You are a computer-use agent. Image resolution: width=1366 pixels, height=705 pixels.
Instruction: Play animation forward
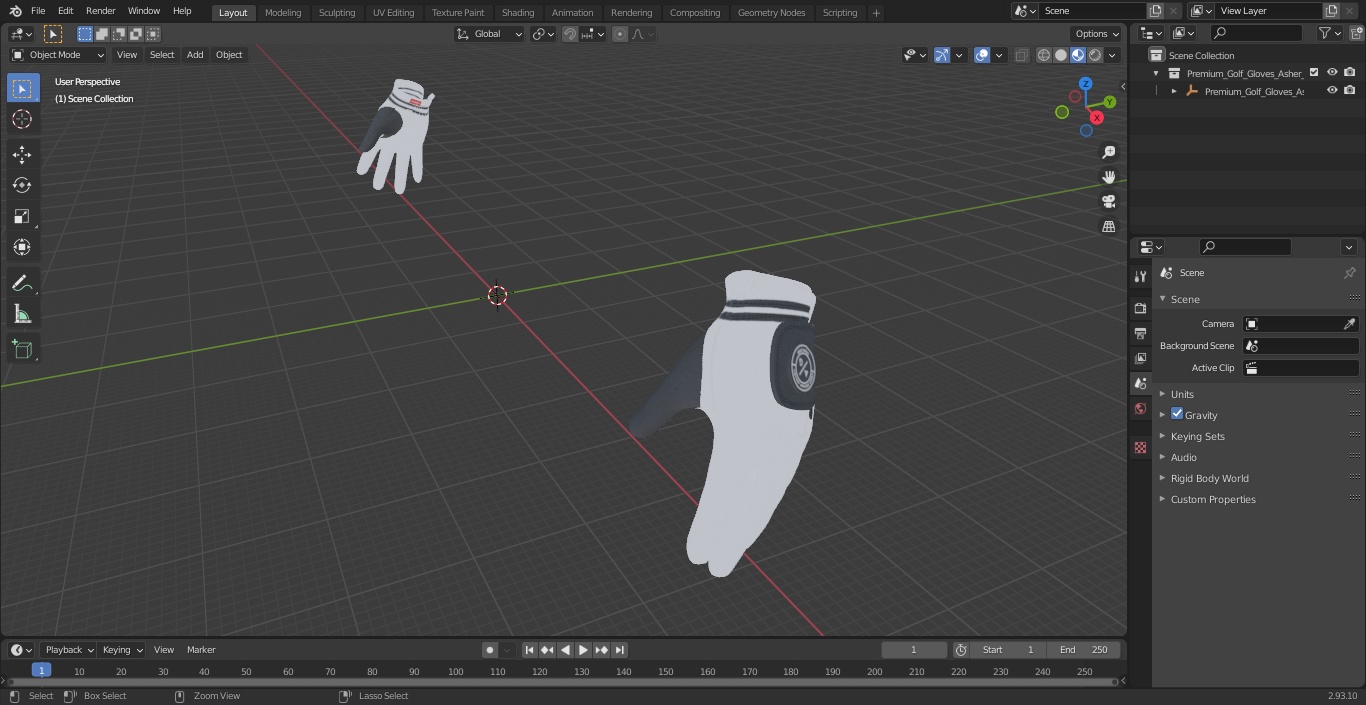583,650
